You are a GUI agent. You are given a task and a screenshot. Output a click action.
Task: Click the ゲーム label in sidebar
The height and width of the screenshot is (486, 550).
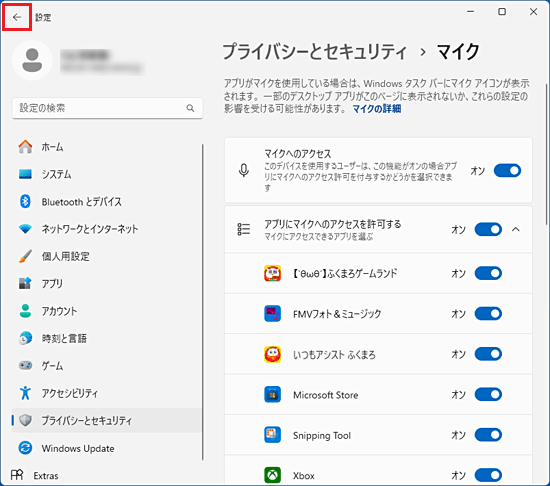tap(52, 366)
